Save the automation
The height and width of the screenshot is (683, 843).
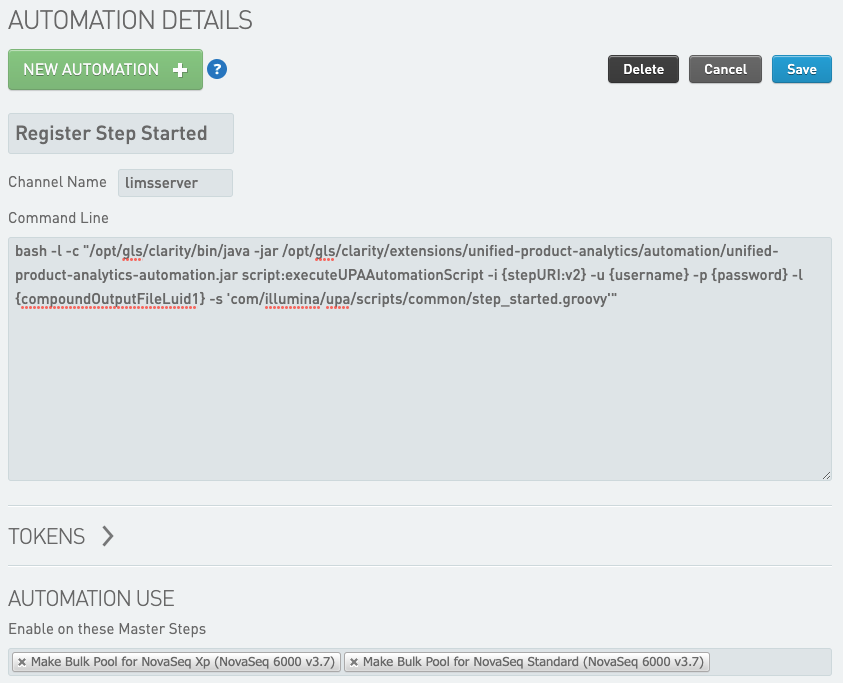tap(801, 69)
